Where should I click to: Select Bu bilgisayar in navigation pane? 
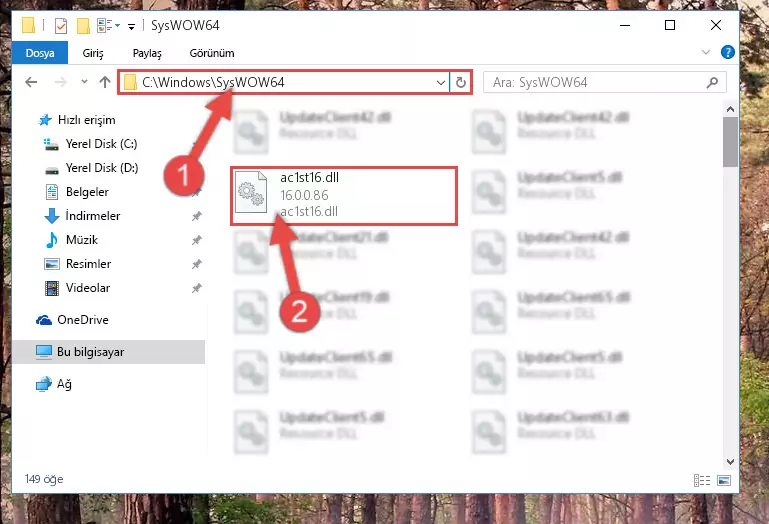click(x=108, y=352)
